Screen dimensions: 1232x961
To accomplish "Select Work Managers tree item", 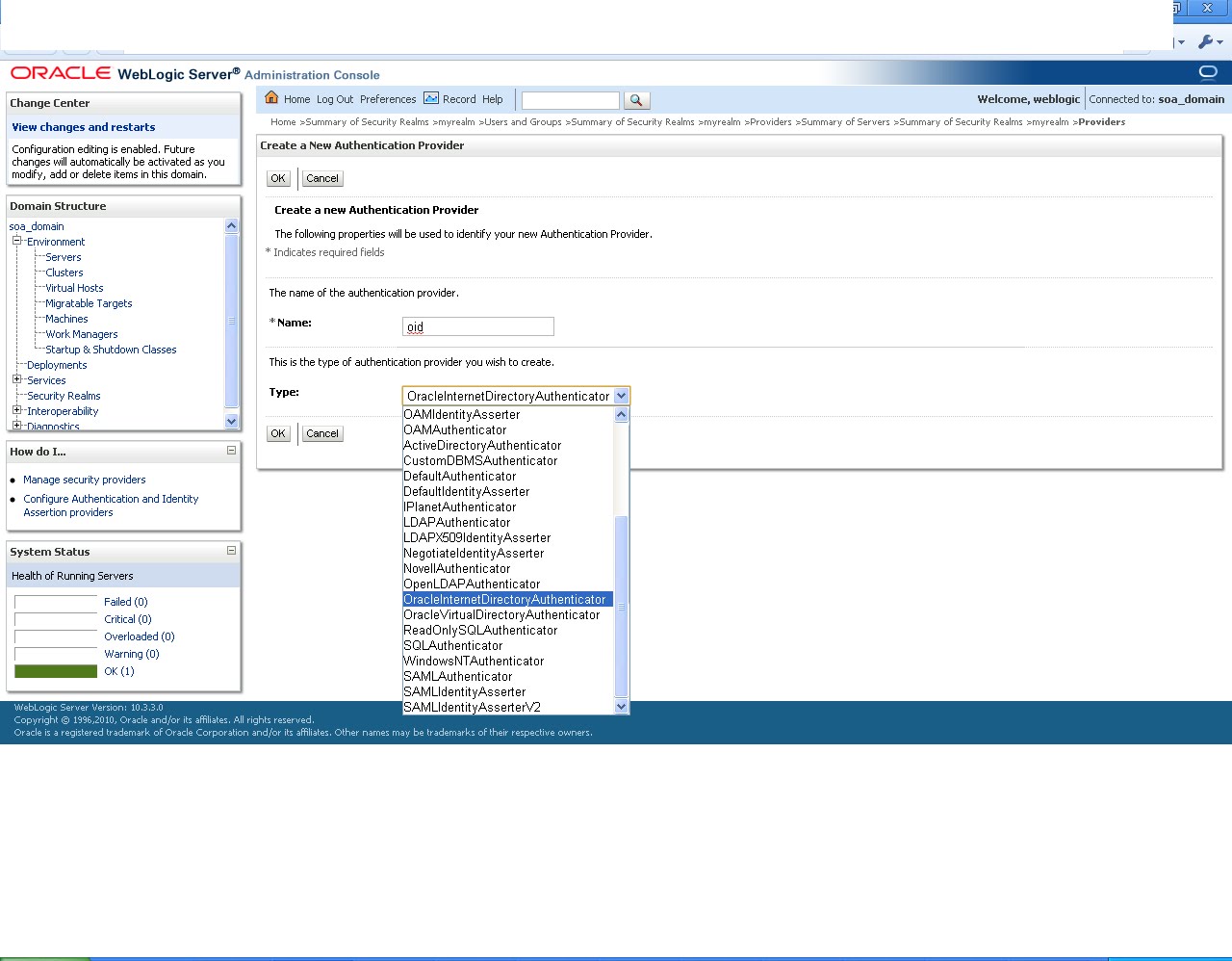I will (82, 334).
